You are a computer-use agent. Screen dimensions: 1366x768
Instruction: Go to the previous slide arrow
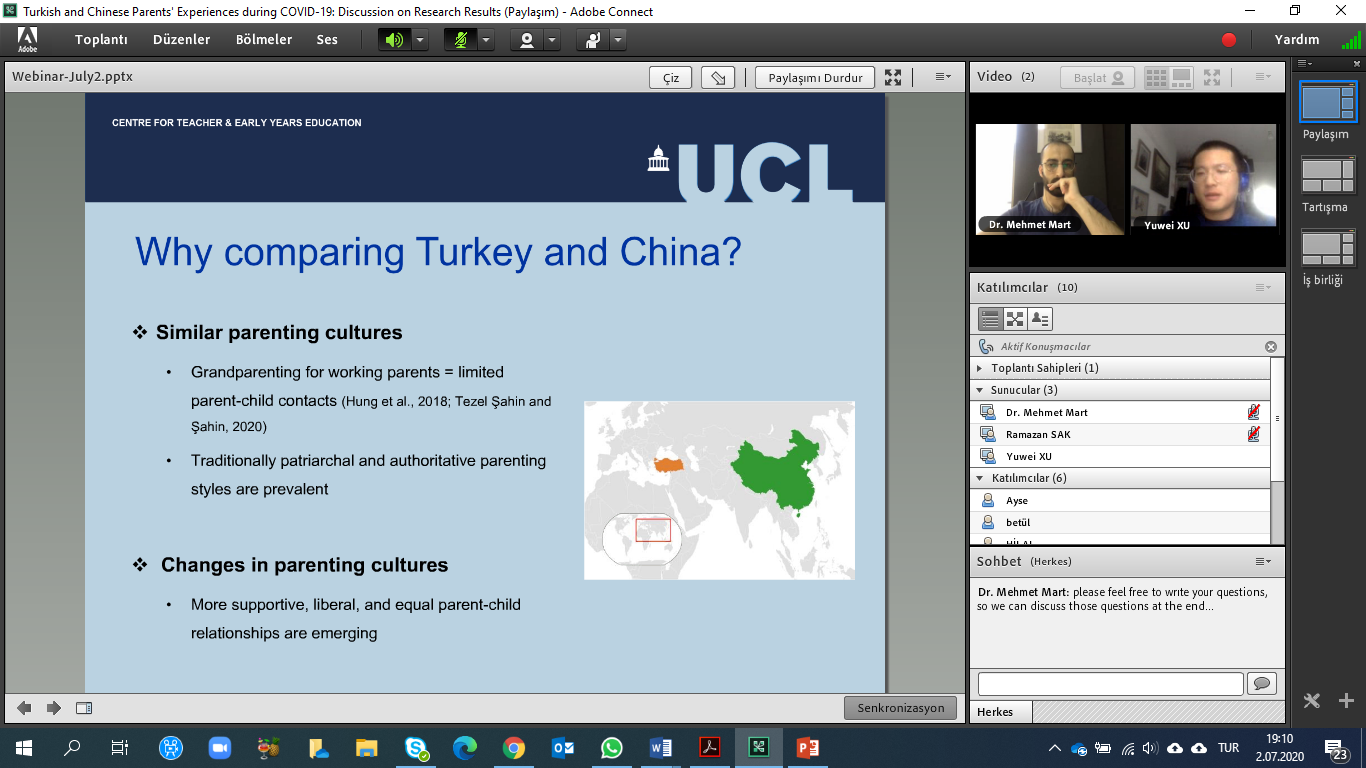pyautogui.click(x=24, y=708)
